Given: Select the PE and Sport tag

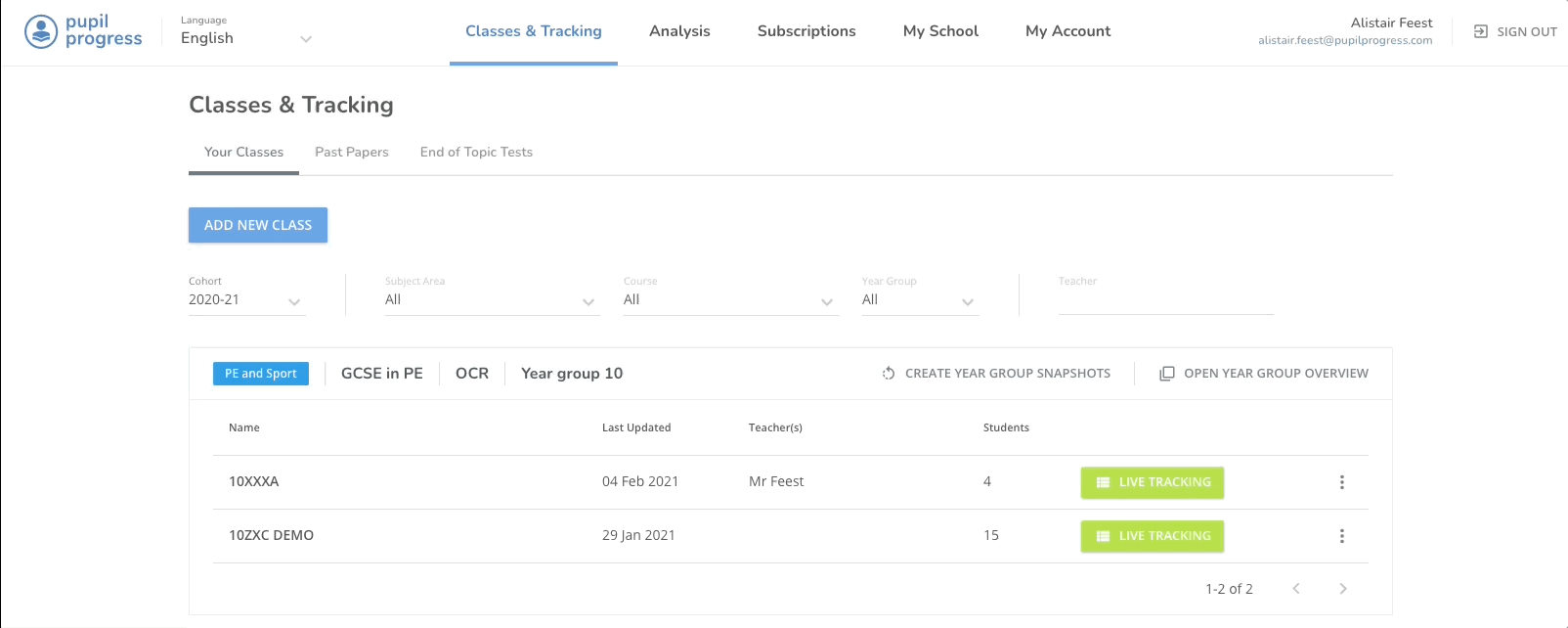Looking at the screenshot, I should pos(261,374).
